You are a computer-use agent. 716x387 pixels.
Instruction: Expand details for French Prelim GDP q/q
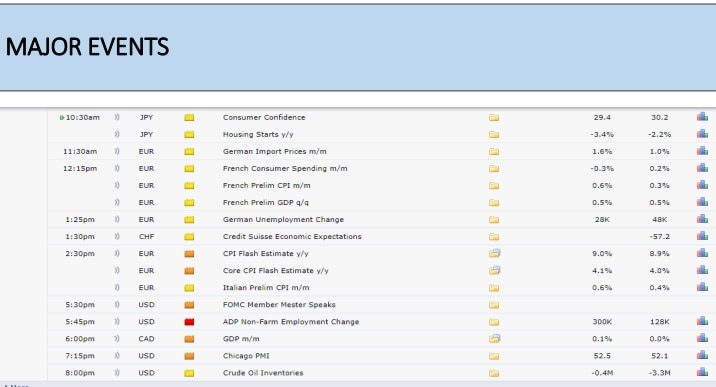click(494, 203)
